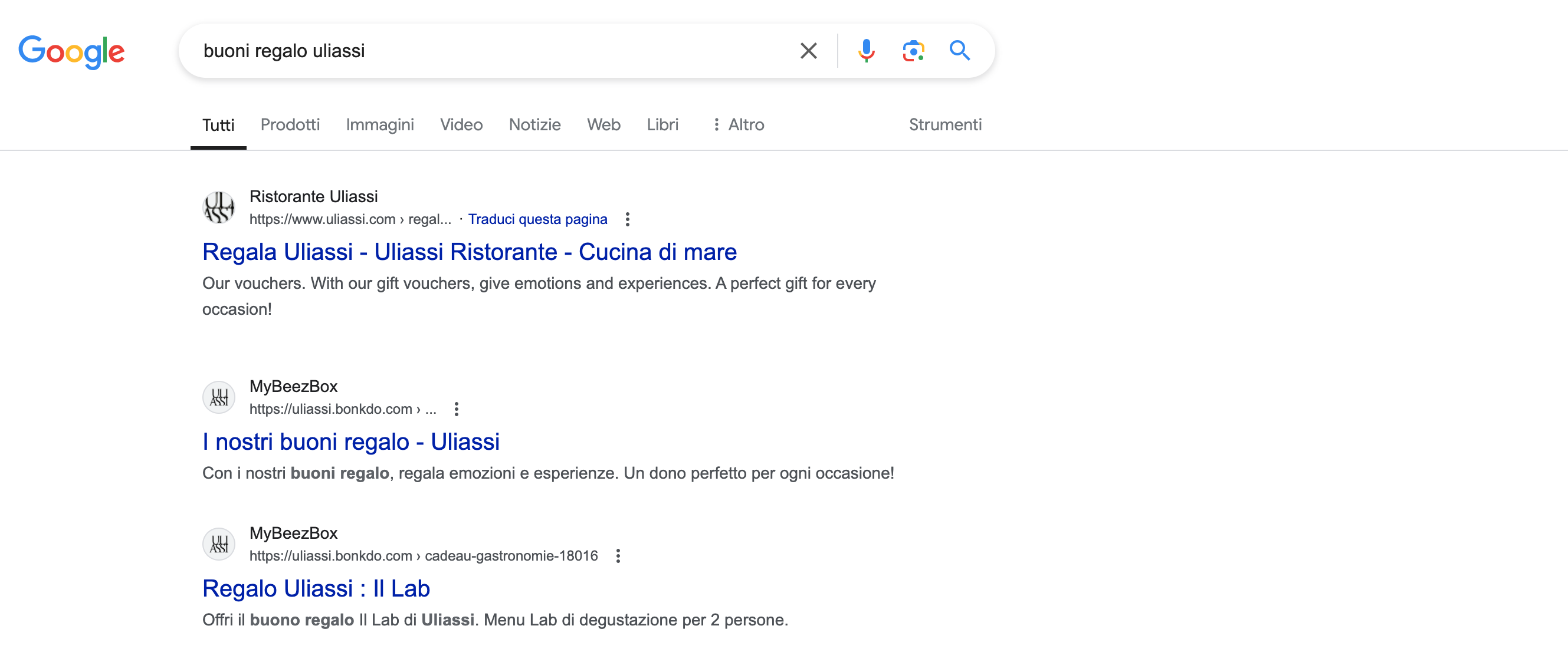Open Strumenti search tools

pos(945,125)
